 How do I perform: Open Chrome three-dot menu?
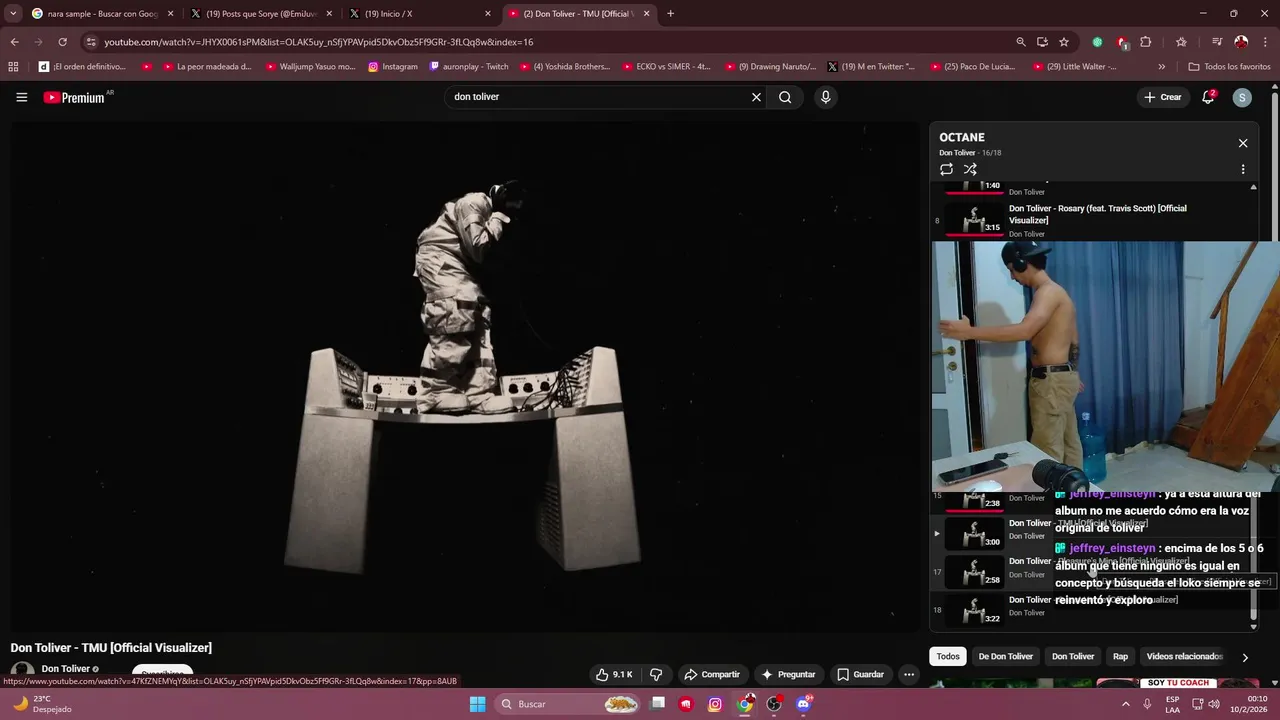point(1265,42)
